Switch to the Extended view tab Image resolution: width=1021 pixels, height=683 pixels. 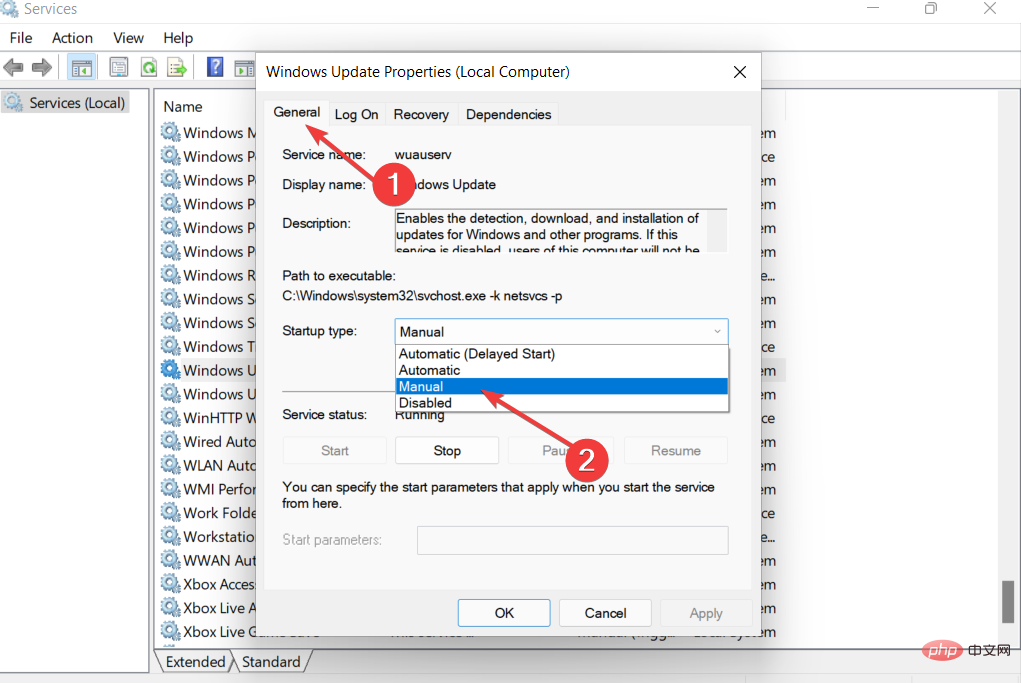tap(195, 662)
